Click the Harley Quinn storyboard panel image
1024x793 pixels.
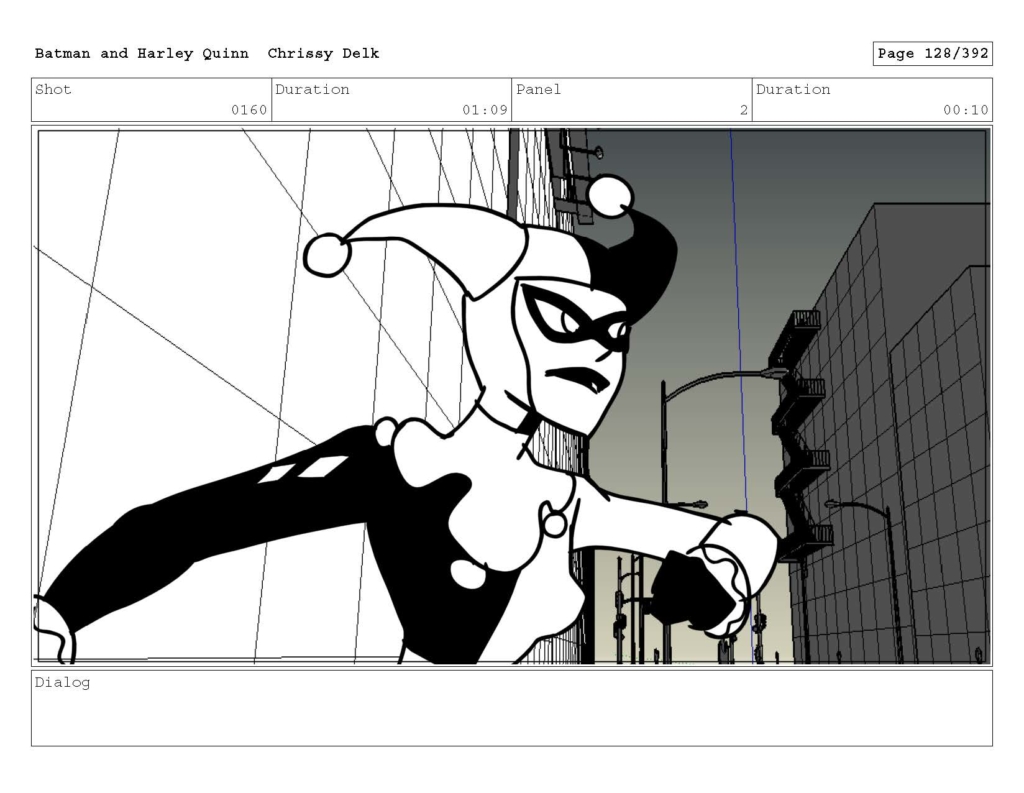point(512,396)
